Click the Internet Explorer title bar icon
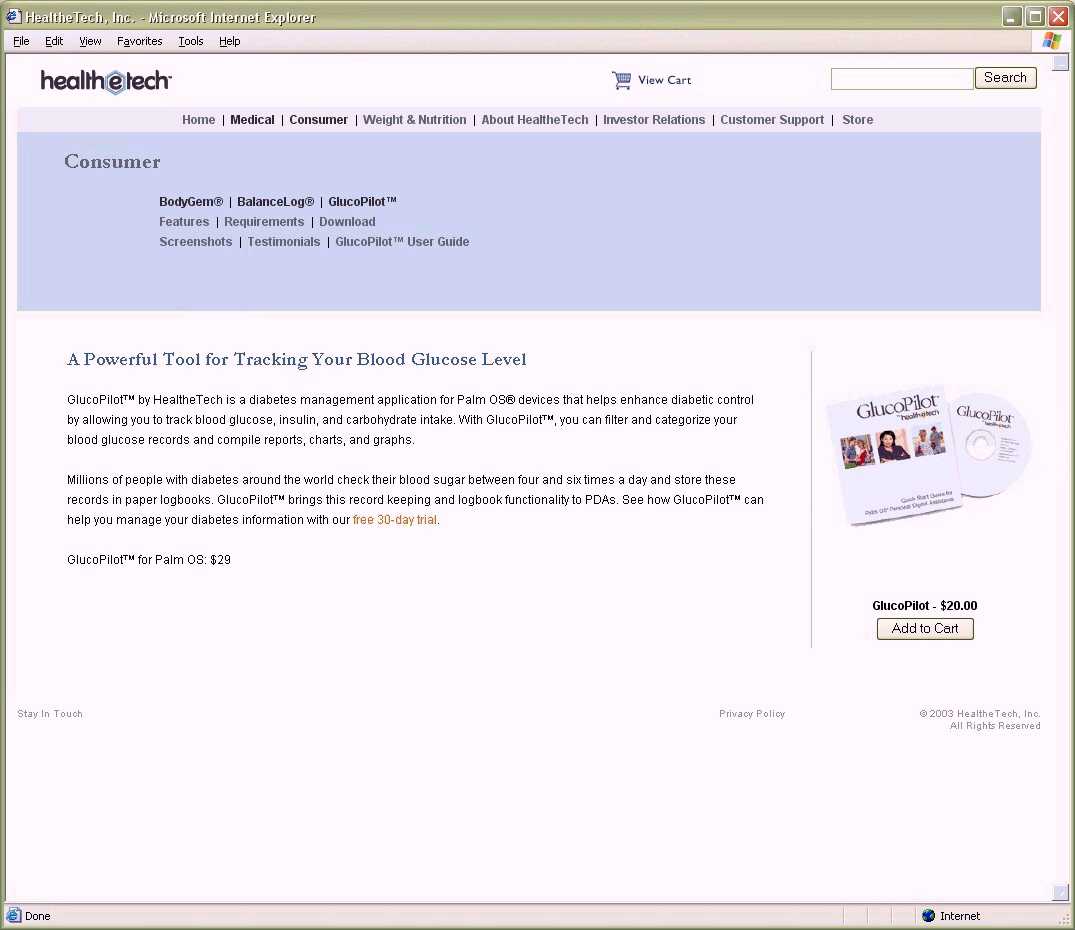The width and height of the screenshot is (1075, 930). coord(13,17)
